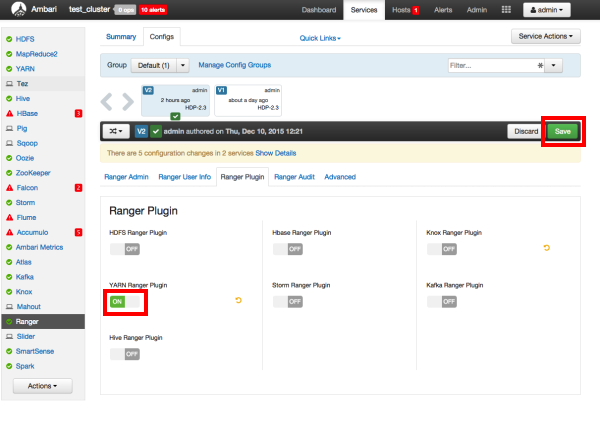Viewport: 600px width, 433px height.
Task: Click the HDFS green status icon
Action: pyautogui.click(x=9, y=39)
